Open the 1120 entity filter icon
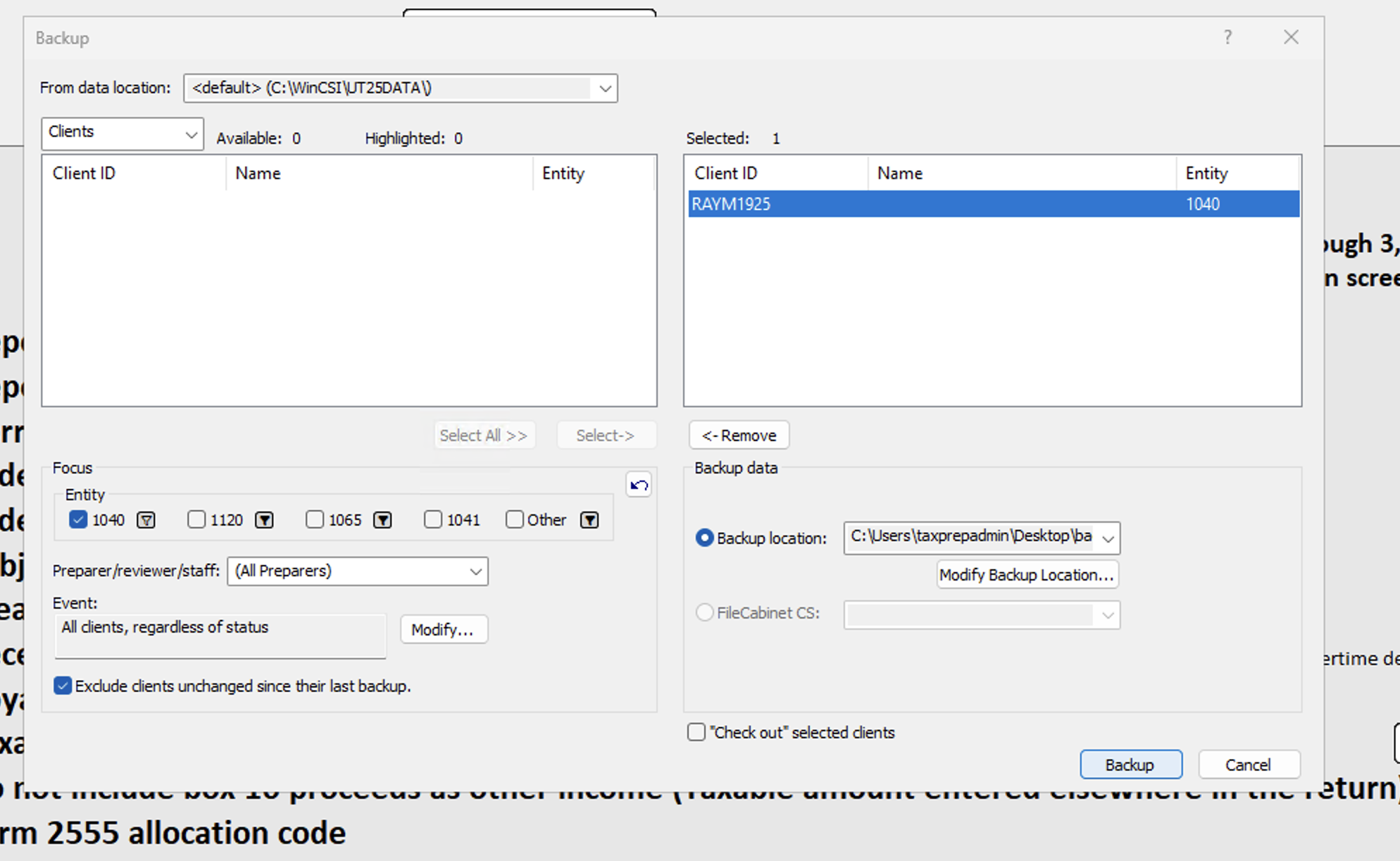 click(x=264, y=520)
